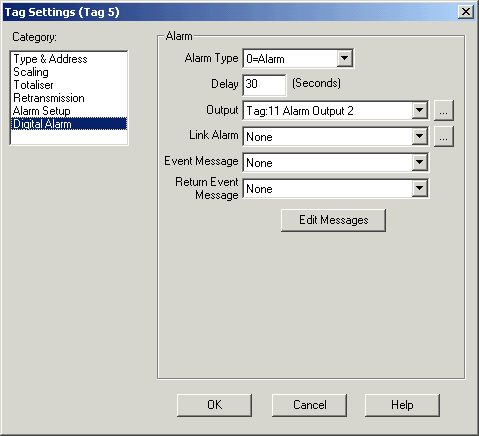Confirm settings with the OK button
Viewport: 479px width, 436px height.
(x=214, y=405)
